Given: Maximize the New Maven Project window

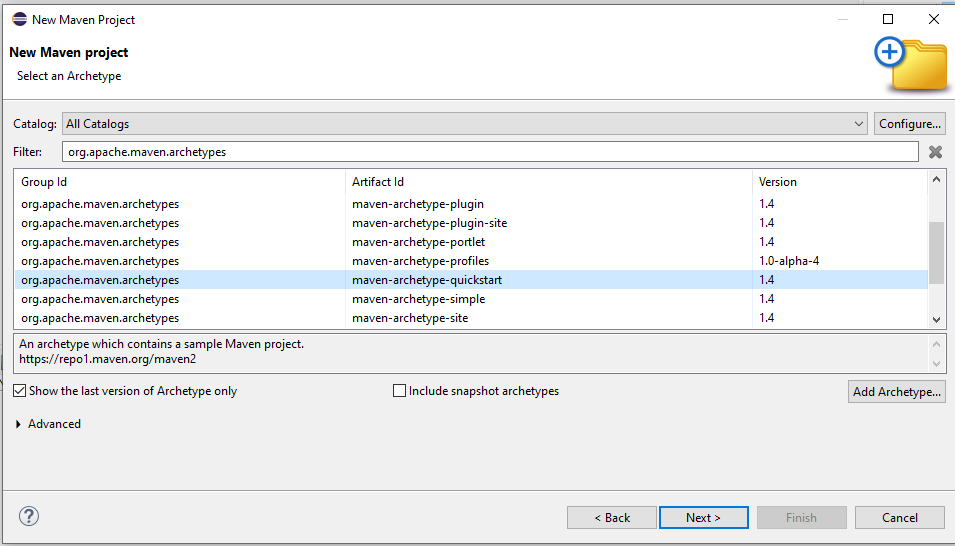Looking at the screenshot, I should click(888, 19).
